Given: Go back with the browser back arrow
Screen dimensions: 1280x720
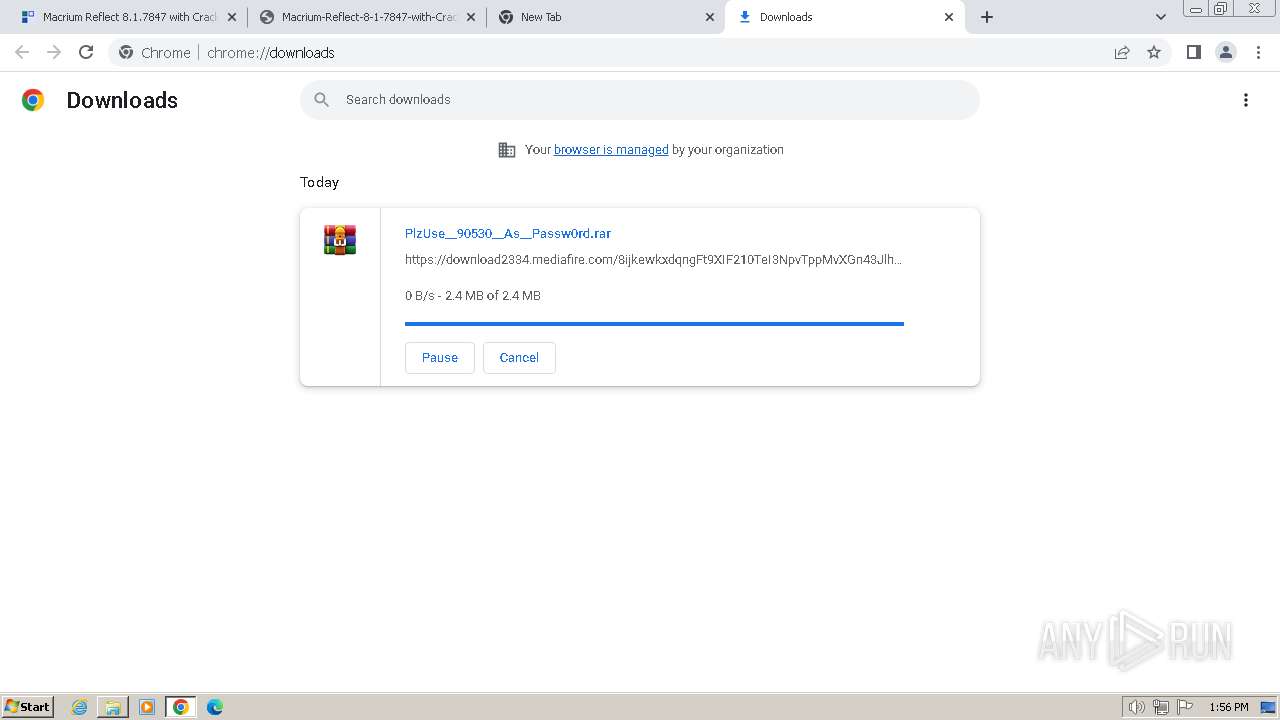Looking at the screenshot, I should pyautogui.click(x=22, y=52).
